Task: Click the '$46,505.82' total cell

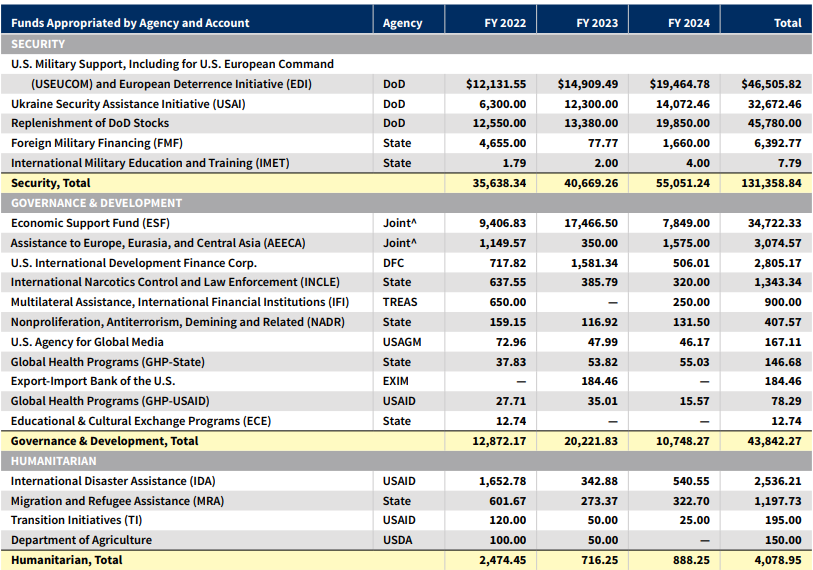Action: [x=771, y=84]
